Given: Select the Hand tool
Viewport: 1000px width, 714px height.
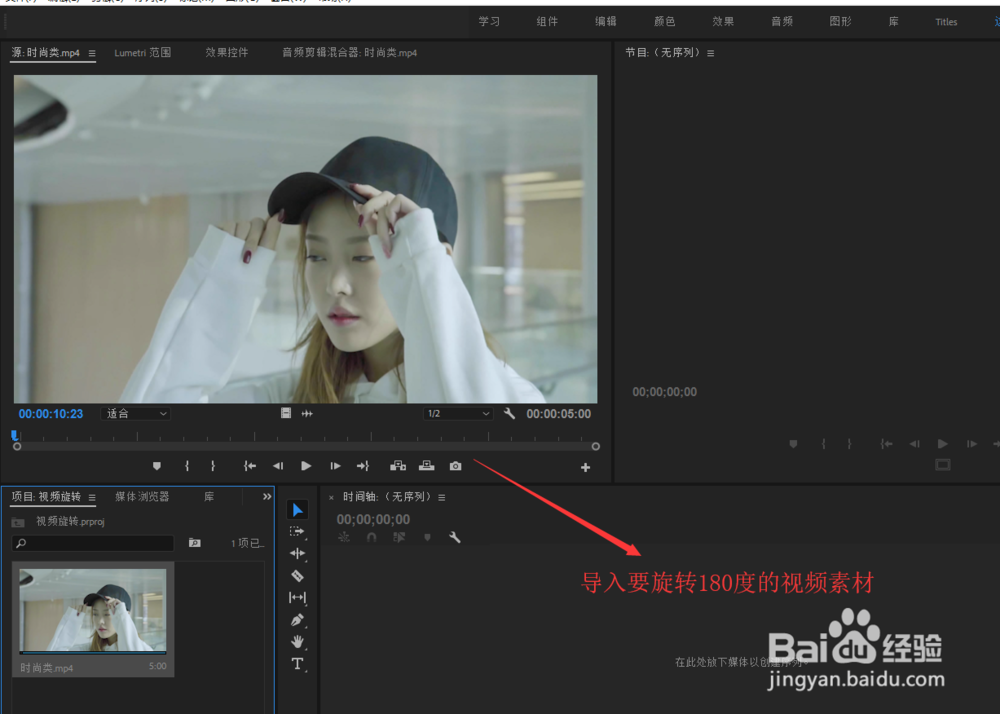Looking at the screenshot, I should click(297, 641).
